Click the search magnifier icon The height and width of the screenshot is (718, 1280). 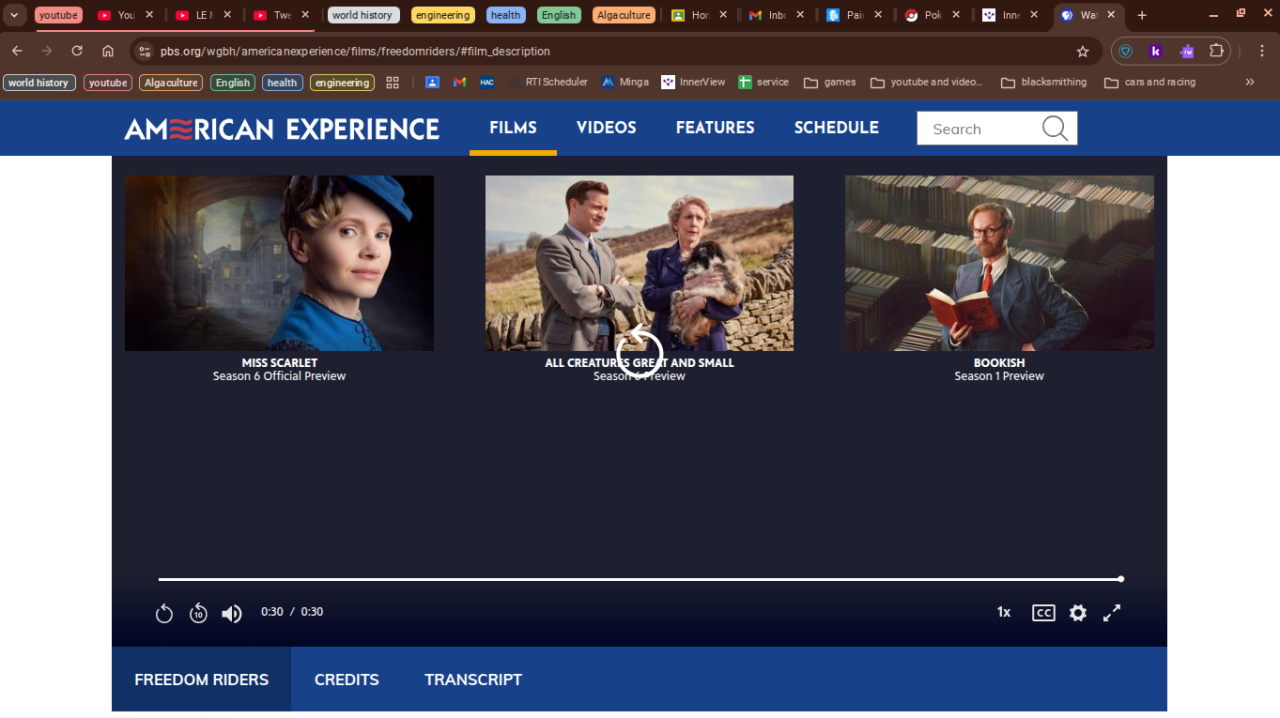(x=1055, y=128)
